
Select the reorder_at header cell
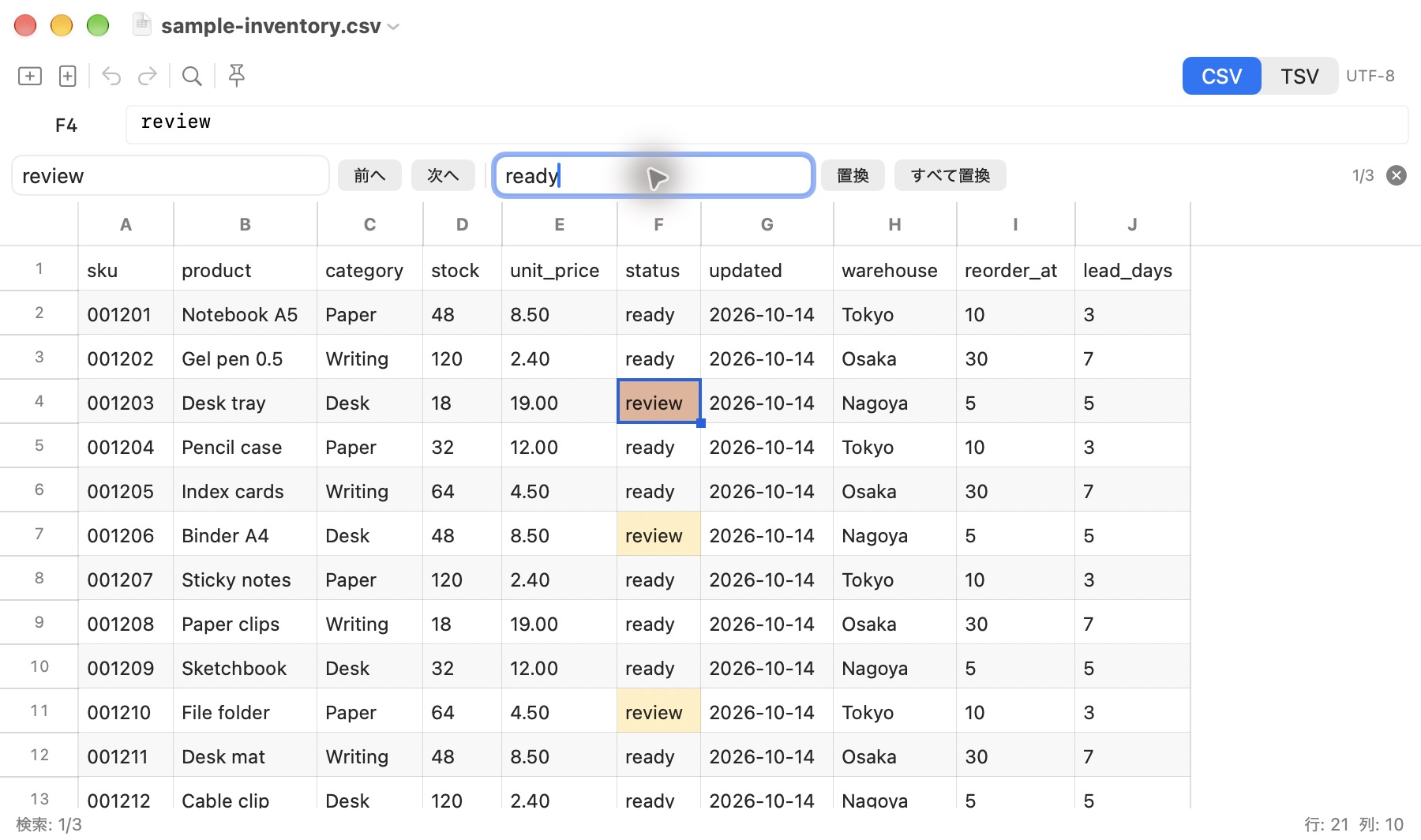(x=1015, y=268)
